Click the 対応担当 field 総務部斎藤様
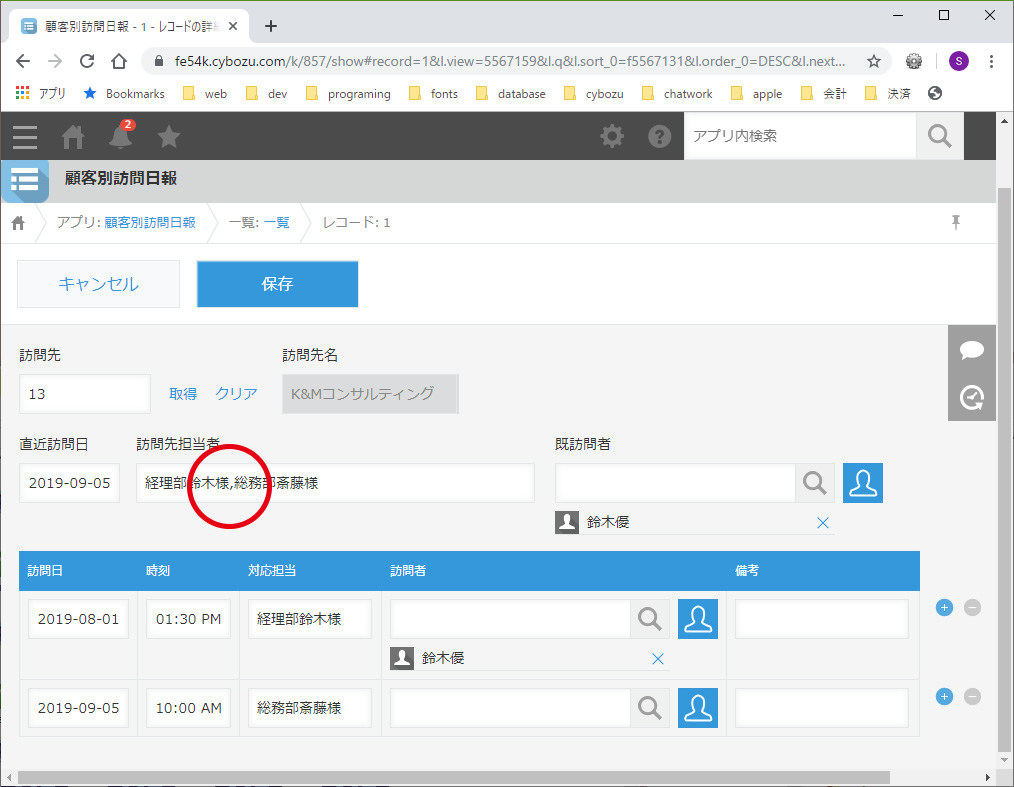Viewport: 1014px width, 787px height. point(310,708)
